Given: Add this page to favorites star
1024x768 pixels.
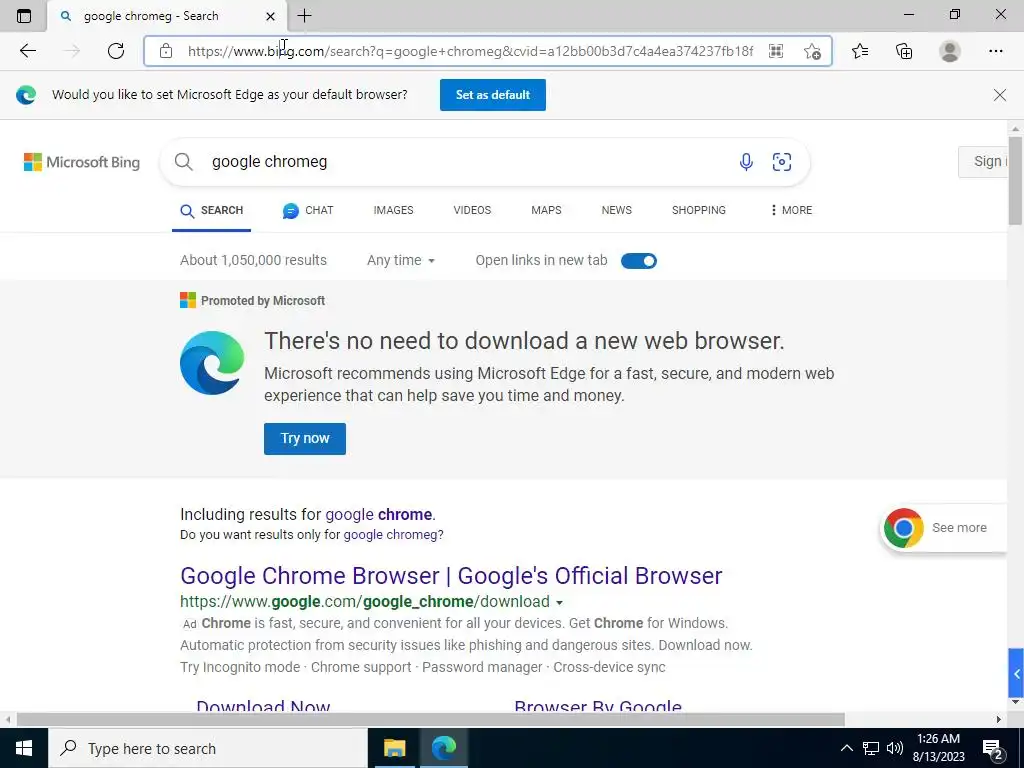Looking at the screenshot, I should pos(812,51).
